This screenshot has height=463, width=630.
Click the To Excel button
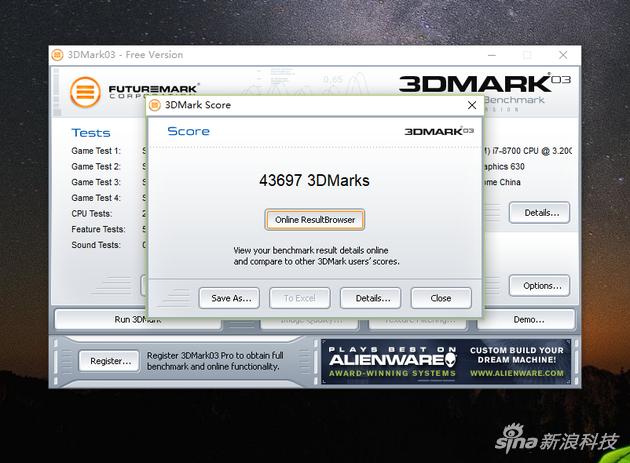(x=300, y=298)
